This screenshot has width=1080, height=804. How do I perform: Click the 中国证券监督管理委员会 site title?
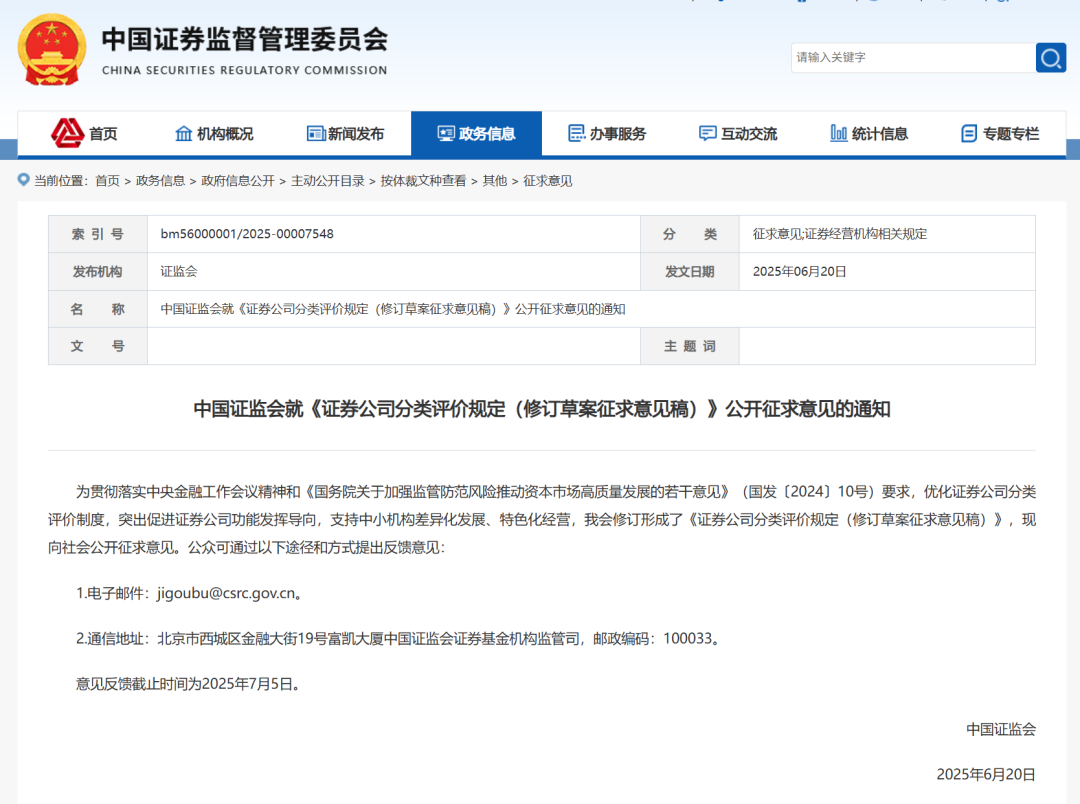click(245, 39)
